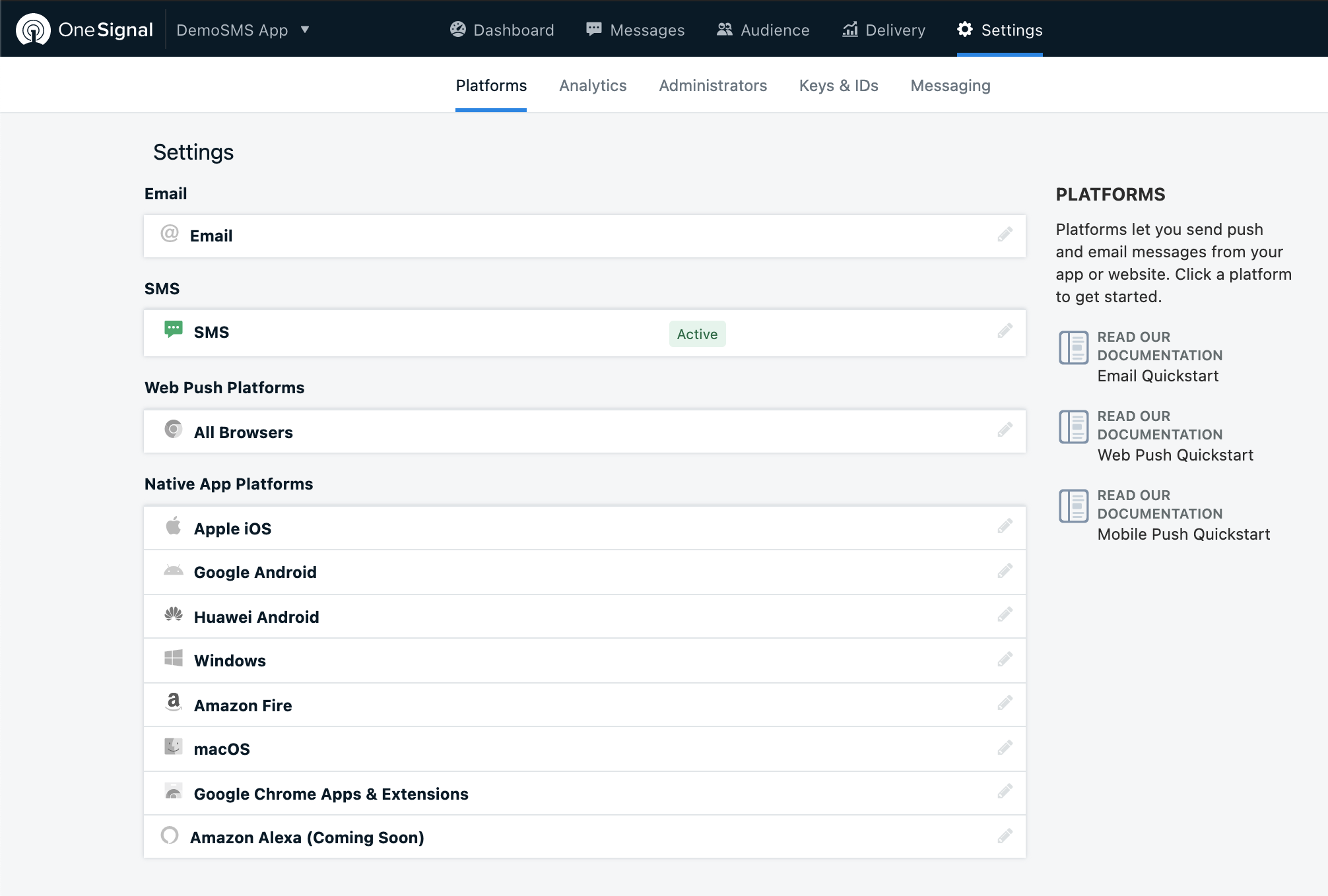This screenshot has height=896, width=1328.
Task: Open the Mobile Push Quickstart link
Action: [1183, 534]
